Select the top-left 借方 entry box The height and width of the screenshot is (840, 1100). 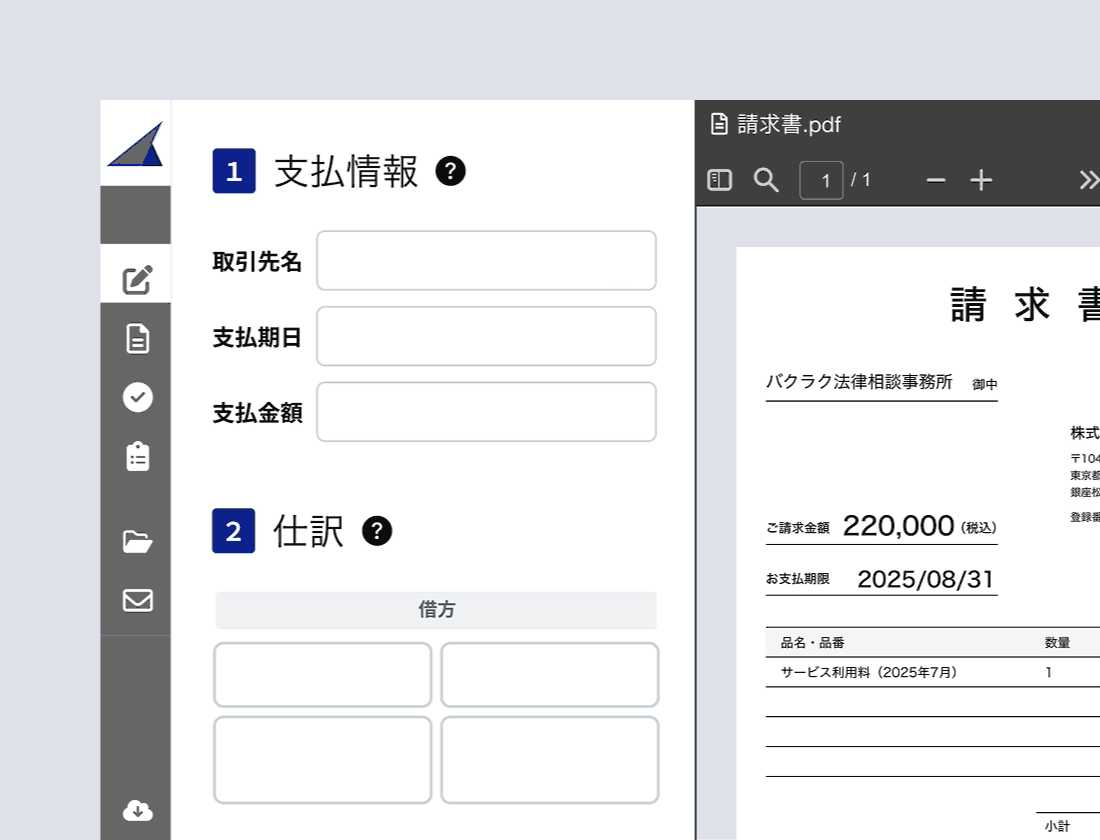click(322, 675)
